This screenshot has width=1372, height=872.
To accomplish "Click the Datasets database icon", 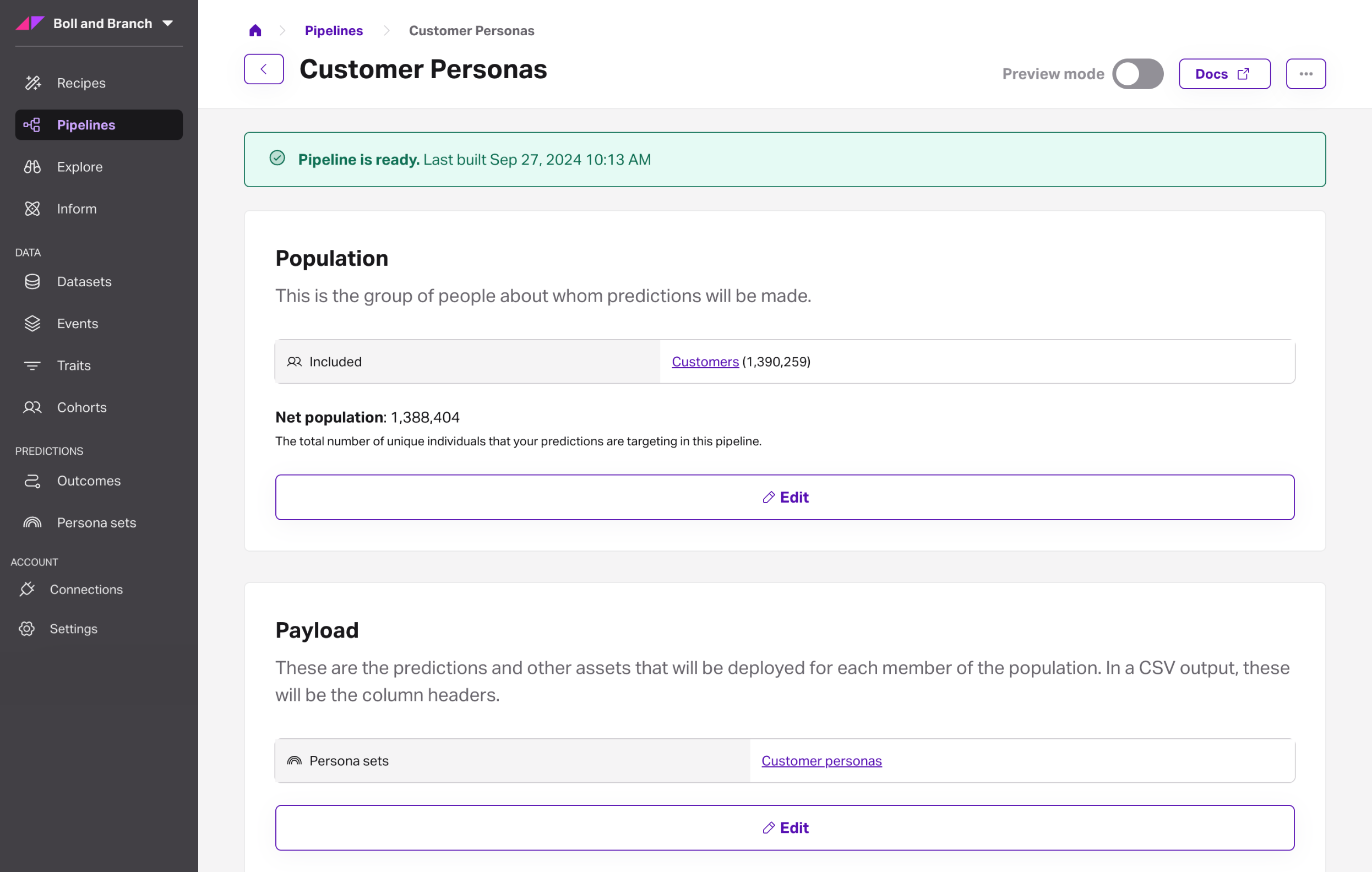I will [32, 282].
